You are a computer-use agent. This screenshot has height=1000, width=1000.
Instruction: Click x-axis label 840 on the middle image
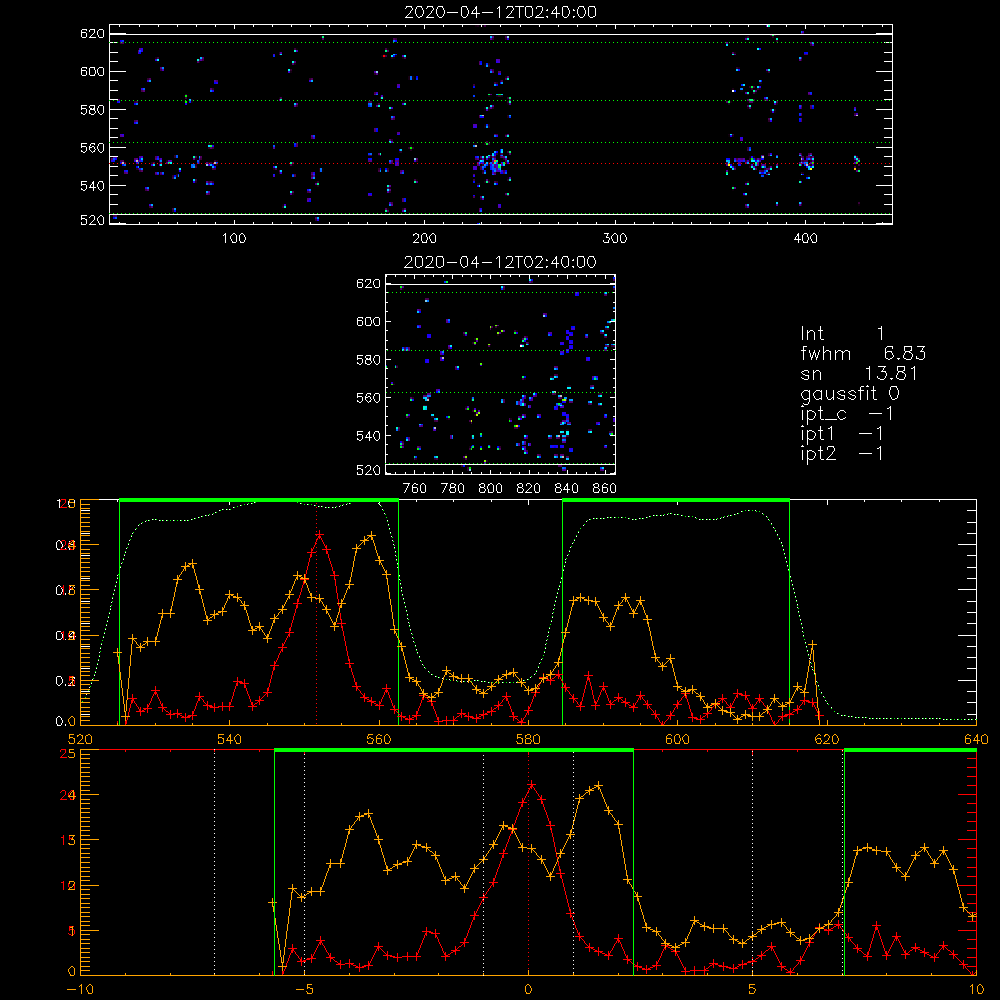point(566,489)
